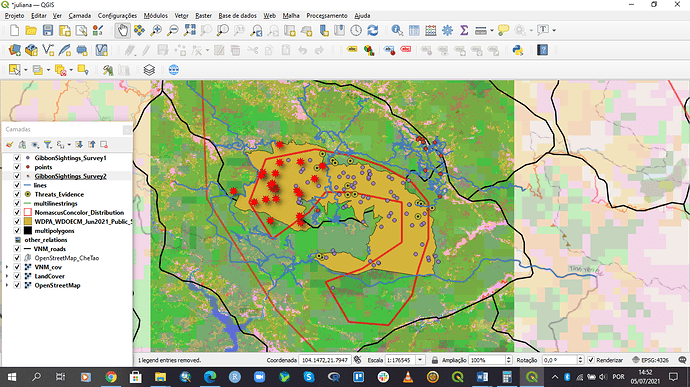Expand the LandCover layer tree

point(7,276)
